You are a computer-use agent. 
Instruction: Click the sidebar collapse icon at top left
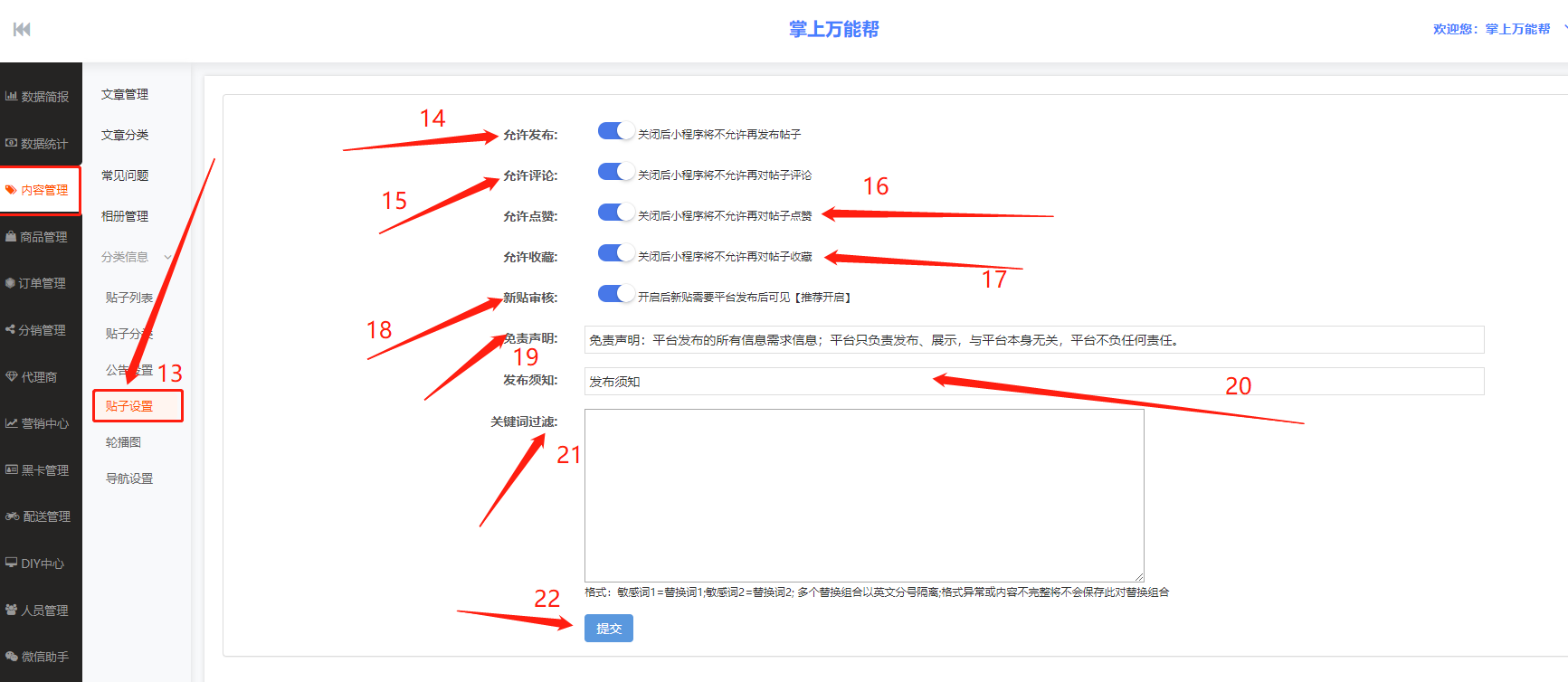coord(22,30)
